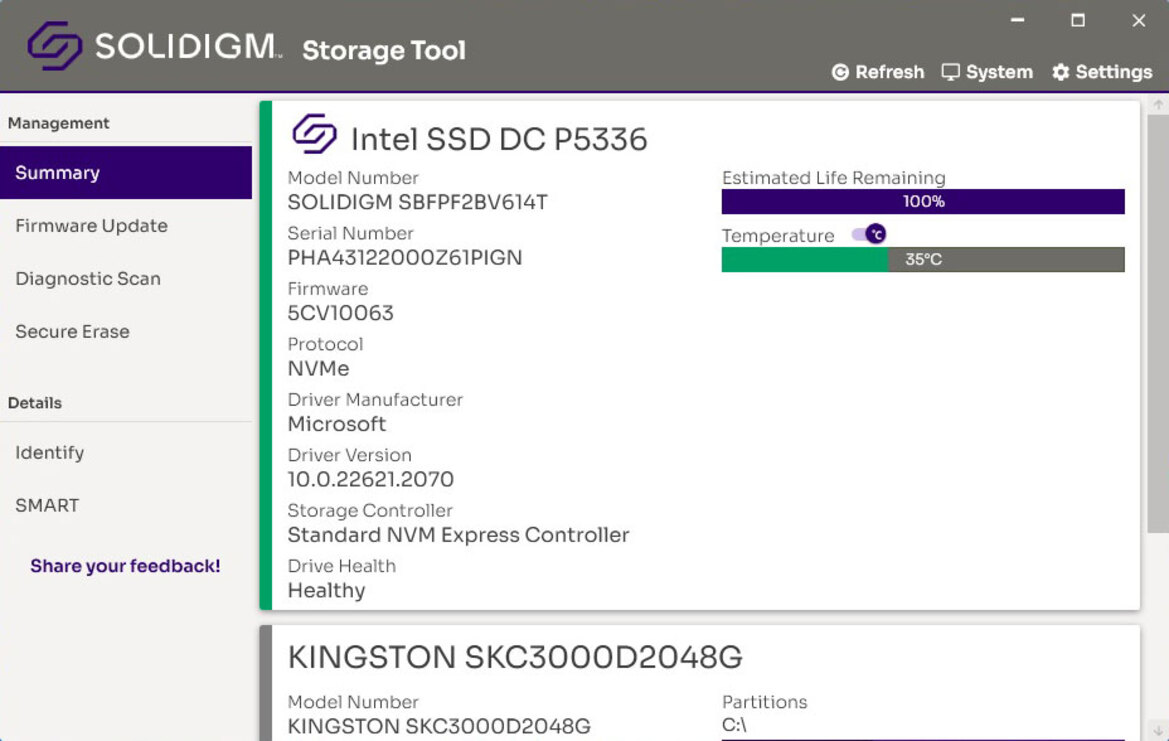Open the Identify page under Details

tap(49, 452)
